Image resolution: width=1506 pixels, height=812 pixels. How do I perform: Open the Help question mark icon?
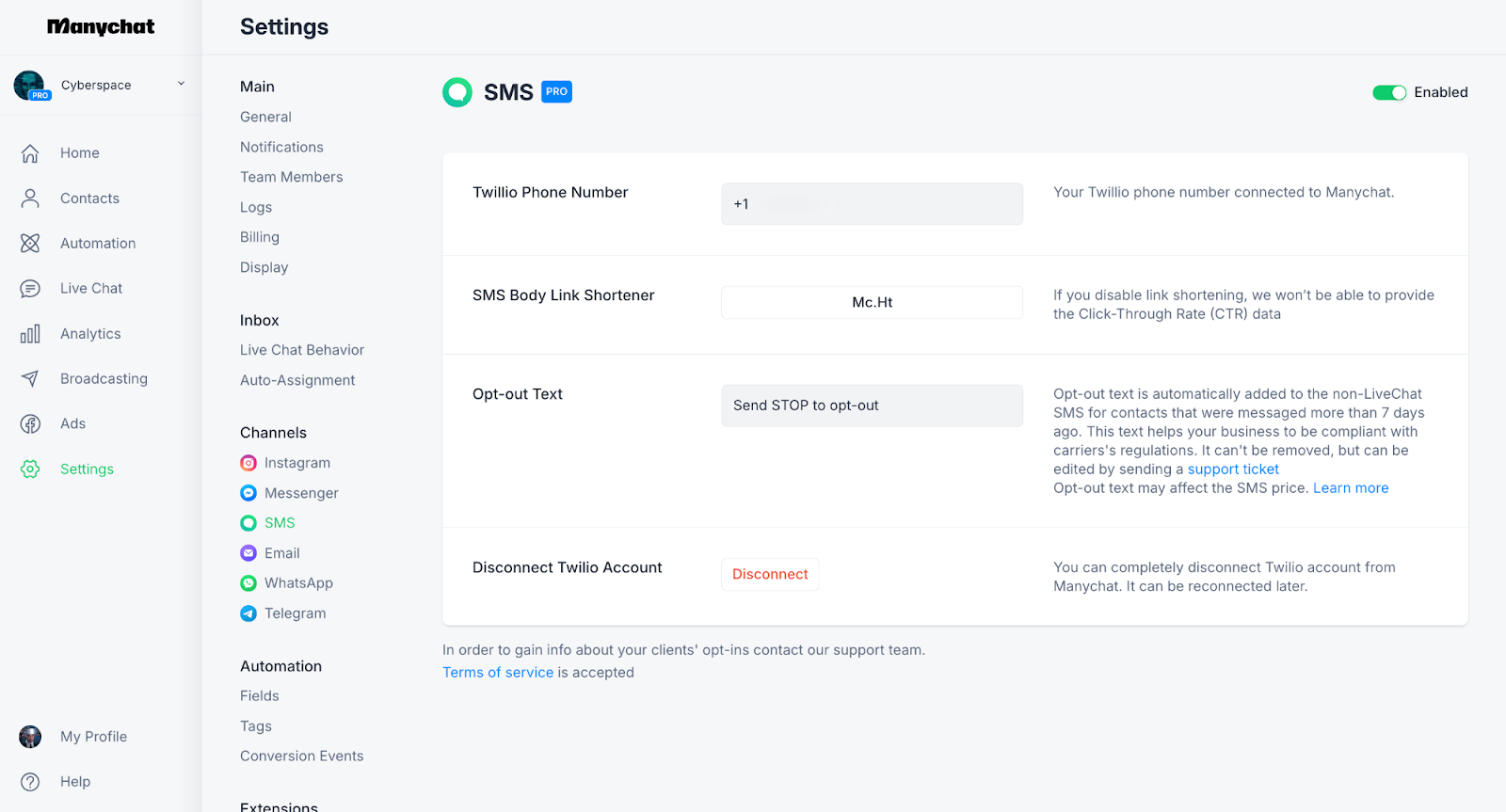coord(30,782)
